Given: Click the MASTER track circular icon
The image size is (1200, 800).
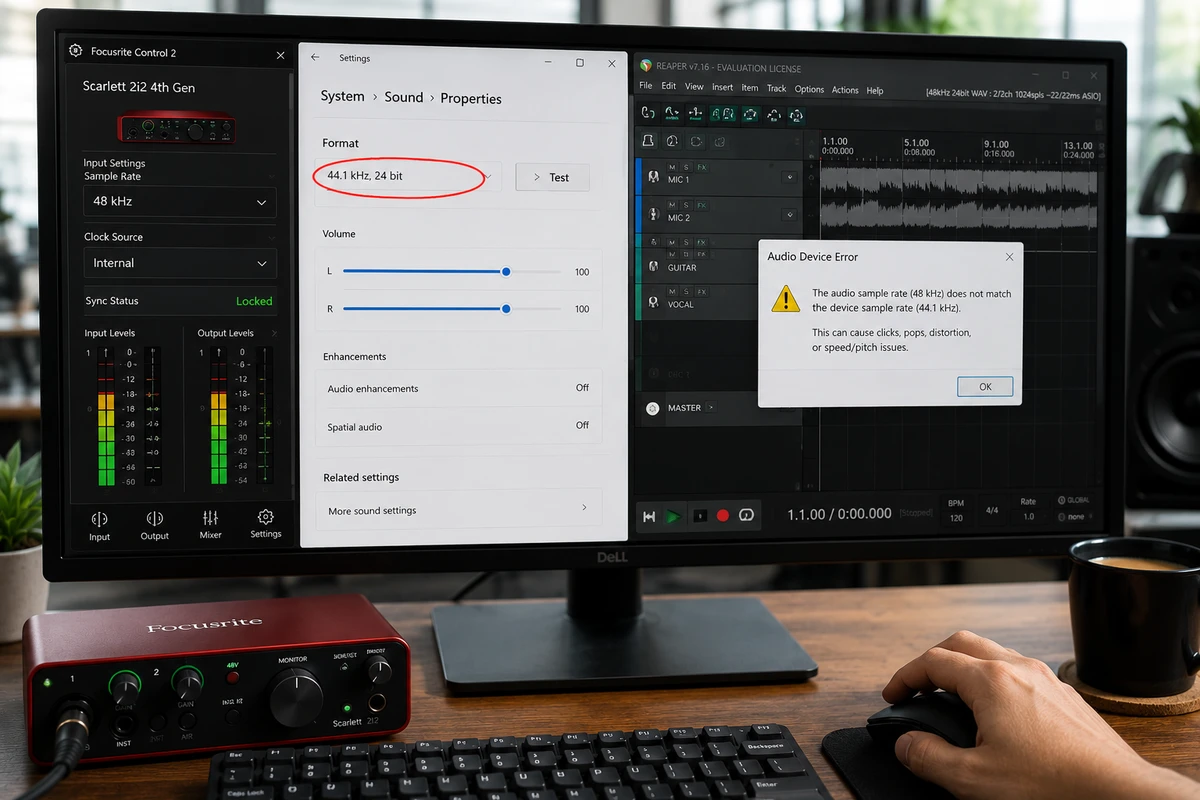Looking at the screenshot, I should [x=653, y=408].
